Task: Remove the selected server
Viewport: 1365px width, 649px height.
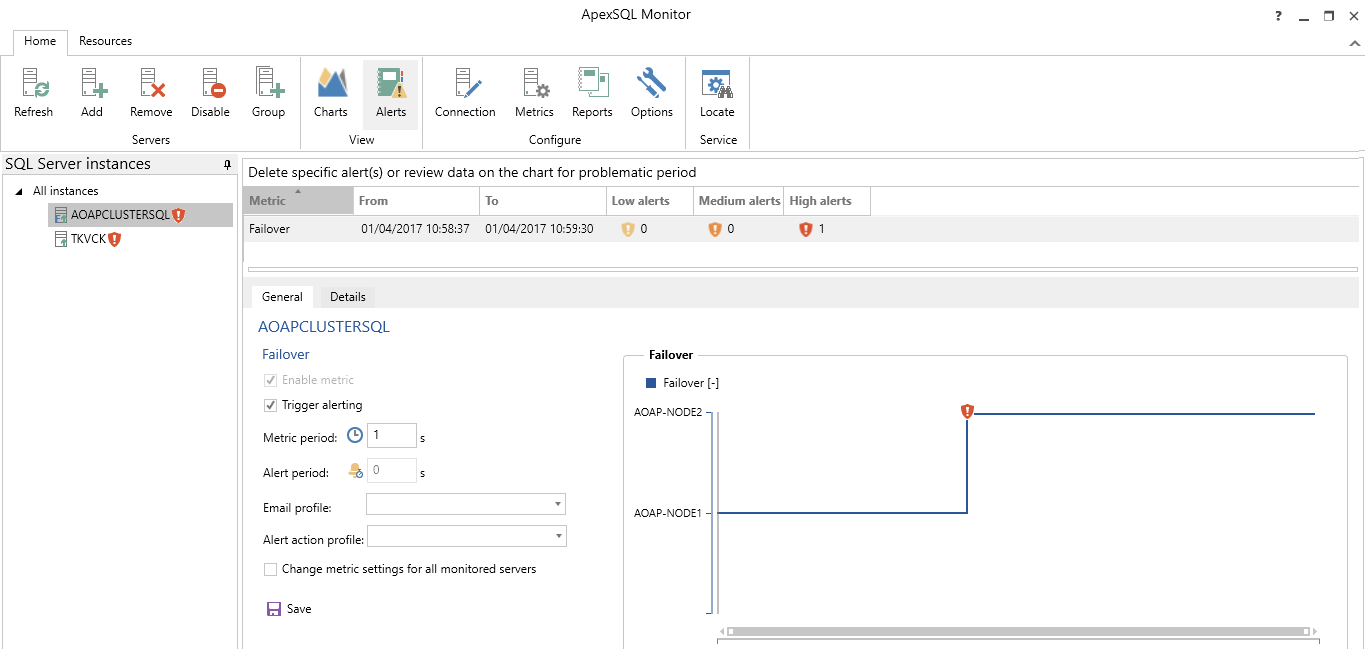Action: click(151, 92)
